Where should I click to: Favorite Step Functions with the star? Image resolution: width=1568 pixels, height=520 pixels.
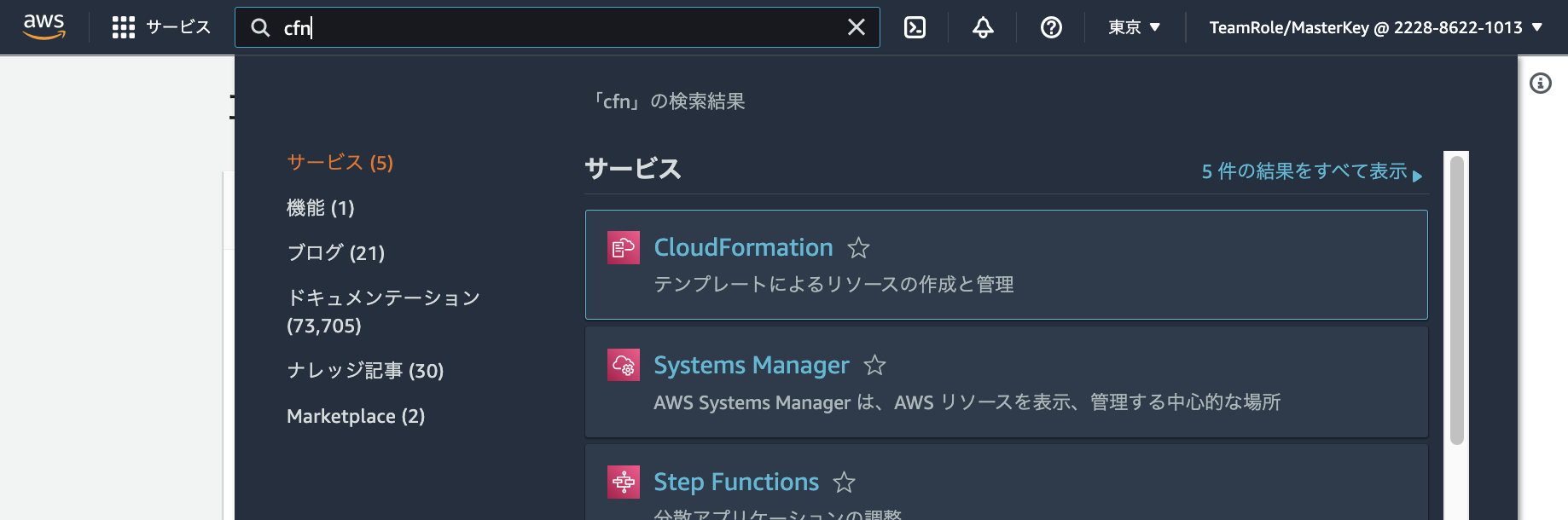(844, 482)
